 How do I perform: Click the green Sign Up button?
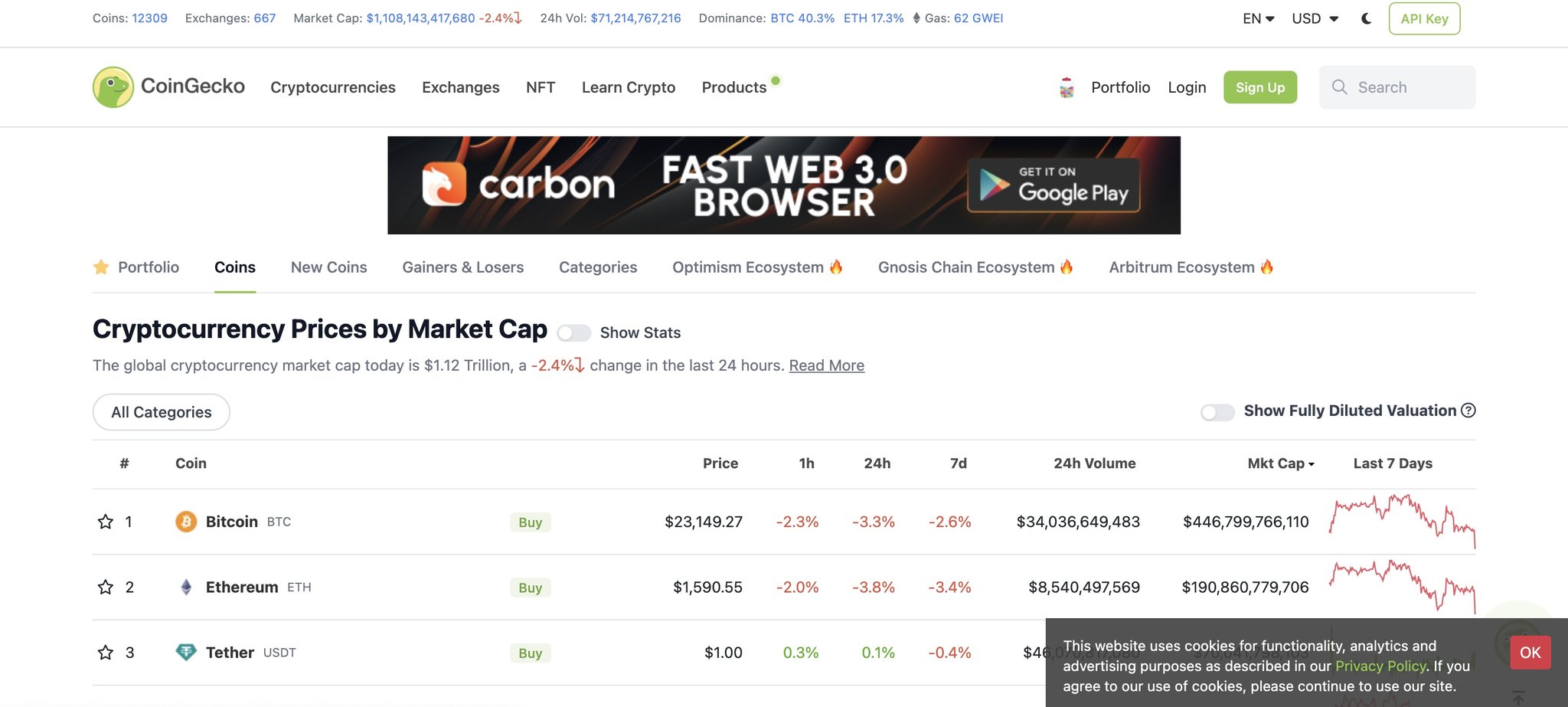click(x=1260, y=87)
